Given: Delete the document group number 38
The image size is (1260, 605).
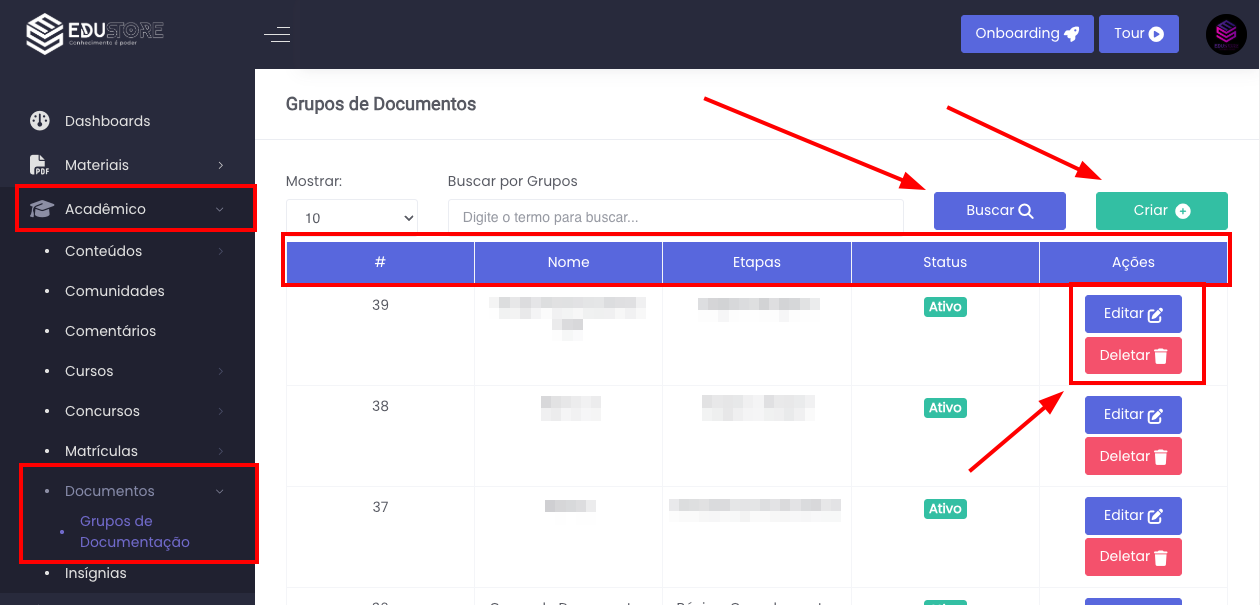Looking at the screenshot, I should click(1133, 456).
